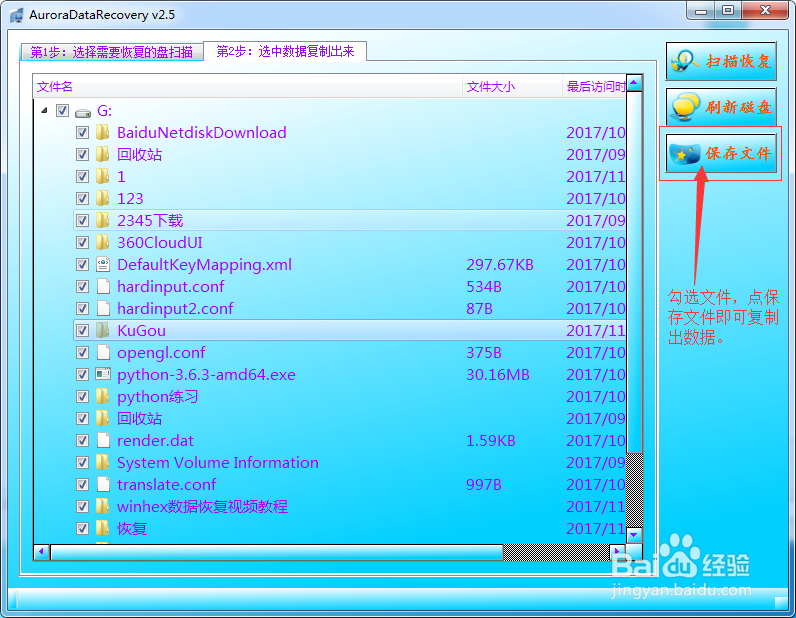Click the horizontal scrollbar right arrow
This screenshot has width=796, height=618.
[617, 551]
